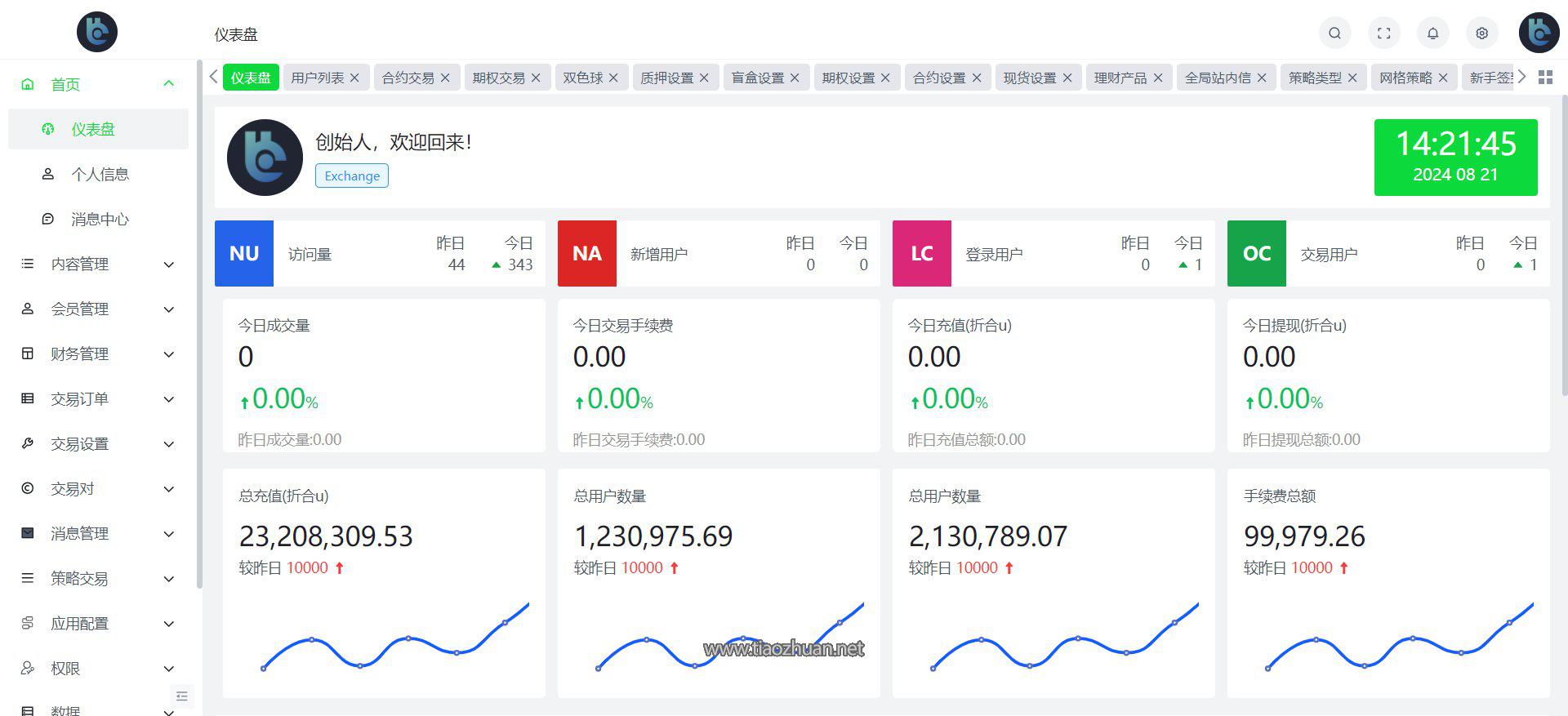Expand 交易订单 sidebar menu
This screenshot has height=716, width=1568.
pos(98,398)
